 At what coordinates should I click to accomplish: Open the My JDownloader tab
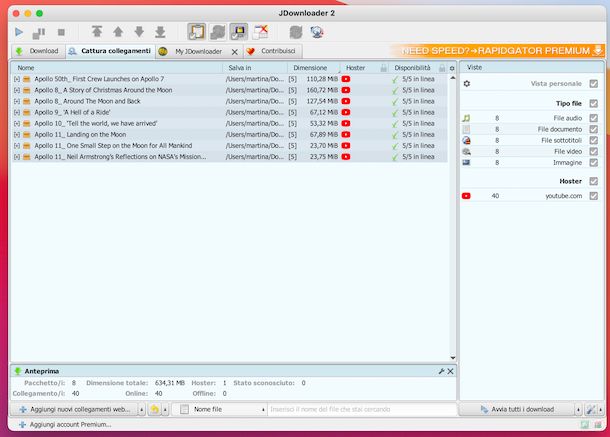pyautogui.click(x=193, y=51)
